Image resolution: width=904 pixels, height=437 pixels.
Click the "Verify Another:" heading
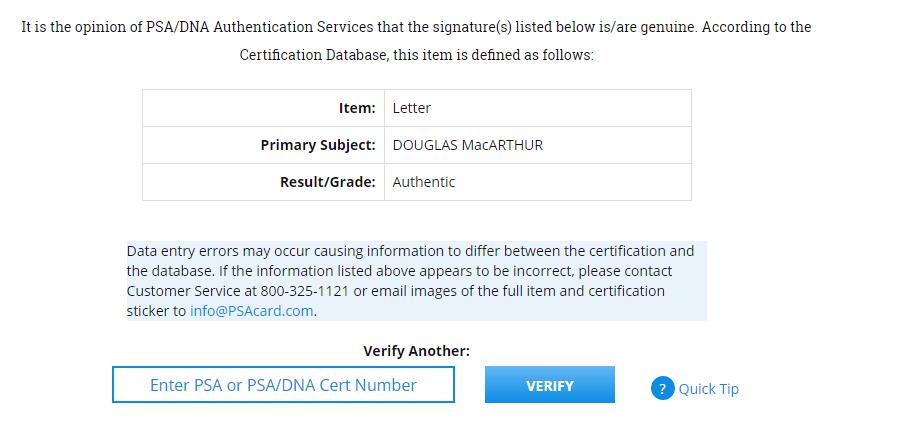coord(416,351)
